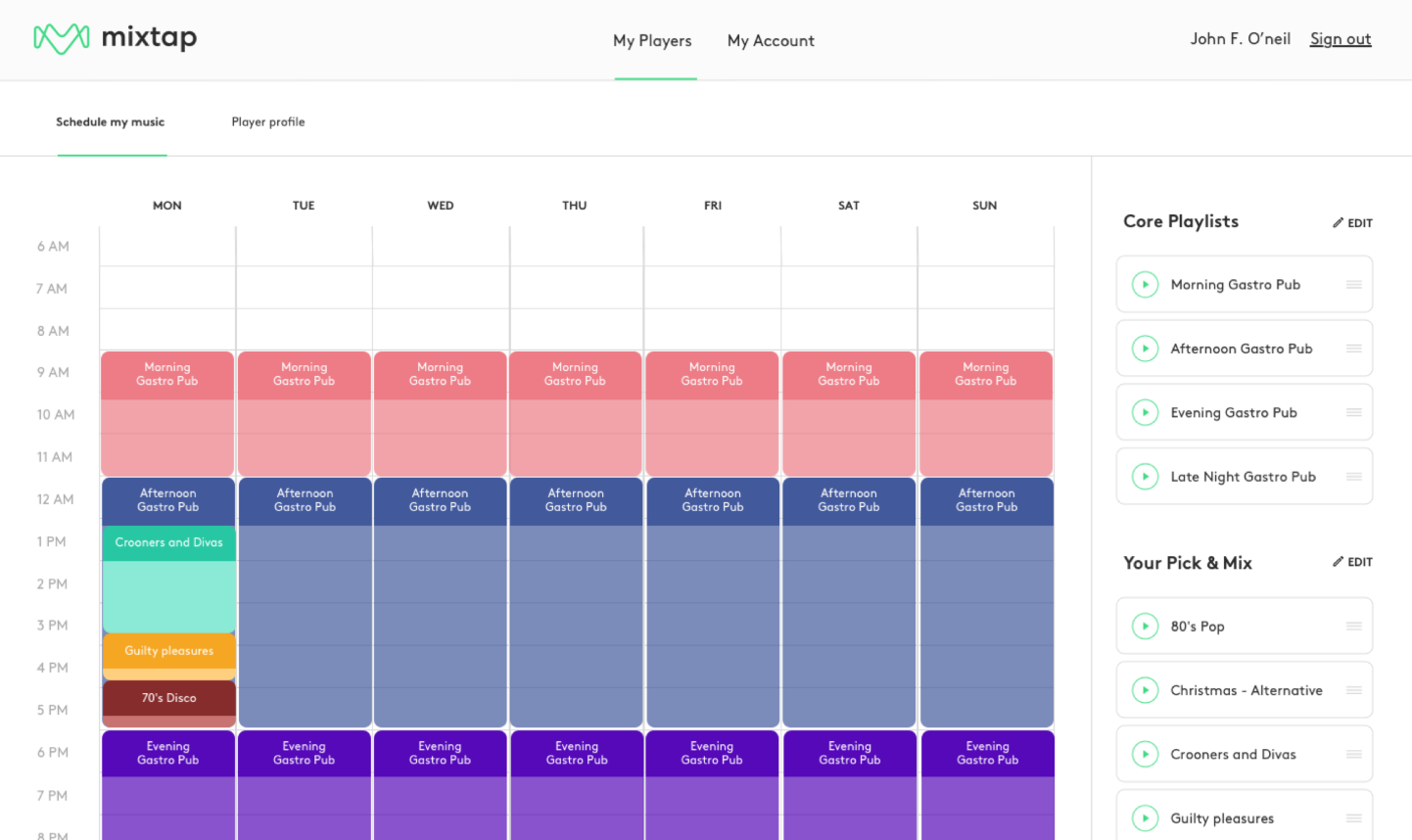Play the Morning Gastro Pub playlist
Viewport: 1412px width, 840px height.
[1145, 285]
